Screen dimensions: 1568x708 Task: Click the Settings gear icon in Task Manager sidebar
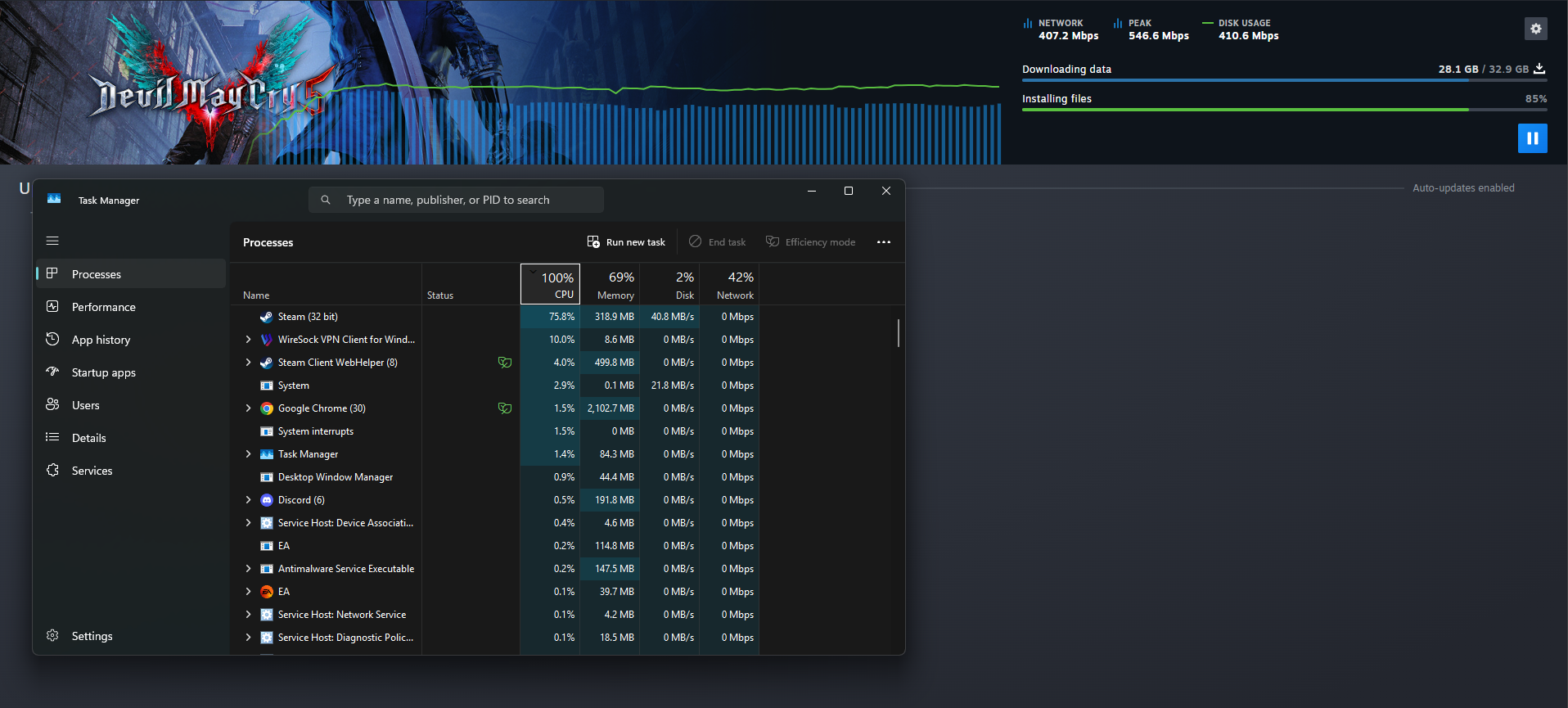(52, 636)
